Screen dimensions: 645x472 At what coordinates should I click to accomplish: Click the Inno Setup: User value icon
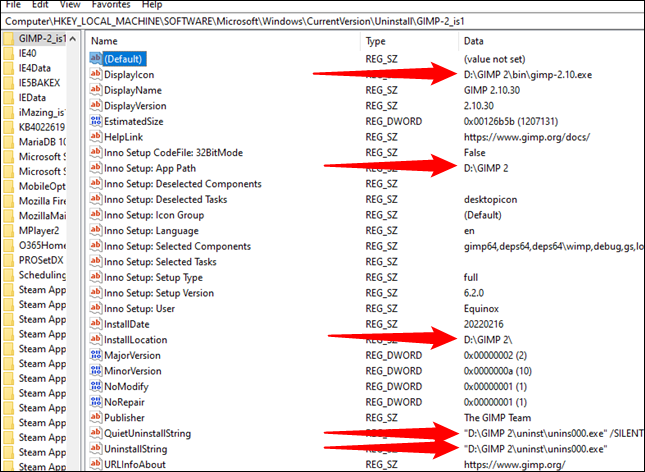tap(95, 308)
